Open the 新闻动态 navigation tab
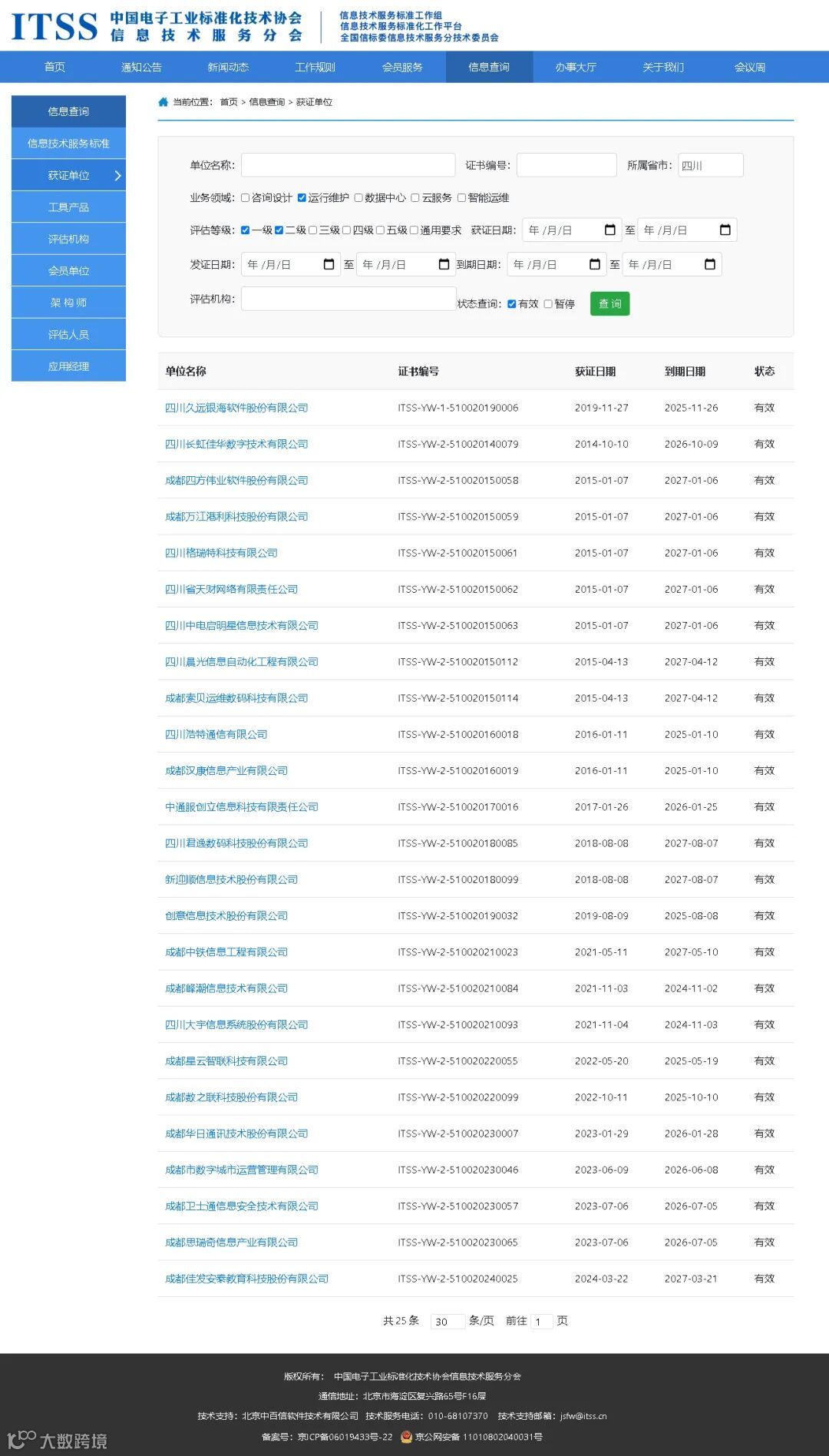829x1456 pixels. [x=229, y=67]
